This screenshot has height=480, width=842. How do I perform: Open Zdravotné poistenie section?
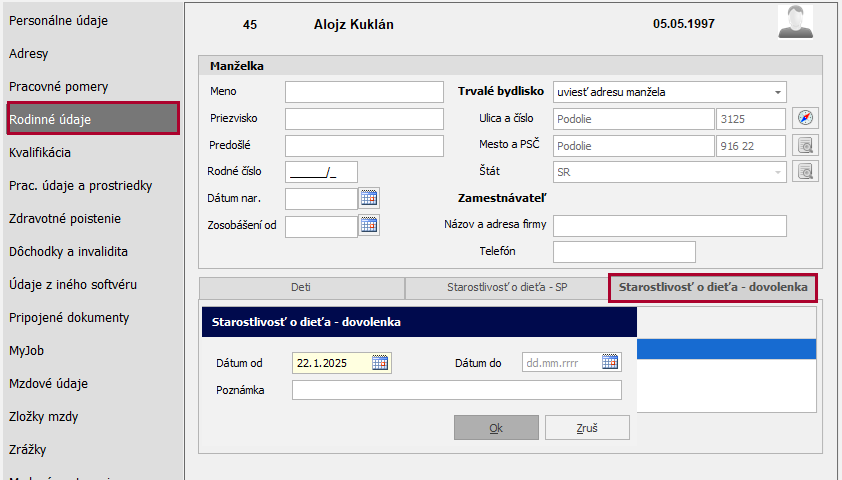point(68,218)
